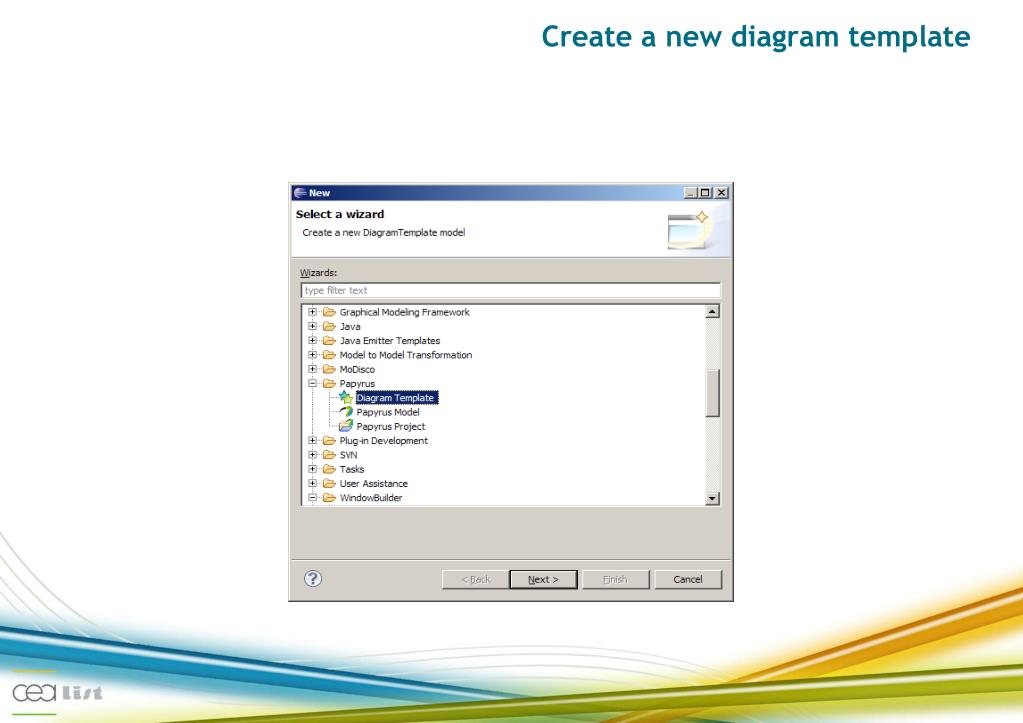This screenshot has width=1023, height=723.
Task: Click the Tasks folder icon
Action: tap(329, 469)
